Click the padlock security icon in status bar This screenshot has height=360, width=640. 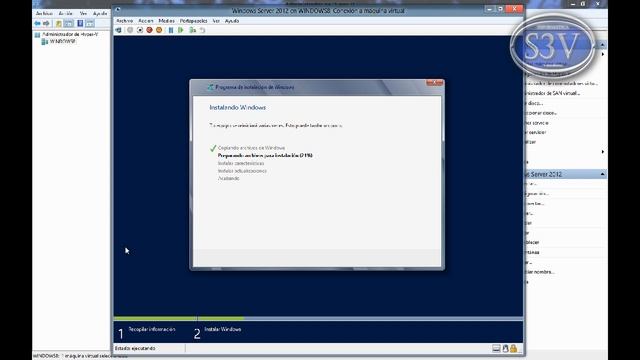pyautogui.click(x=513, y=348)
